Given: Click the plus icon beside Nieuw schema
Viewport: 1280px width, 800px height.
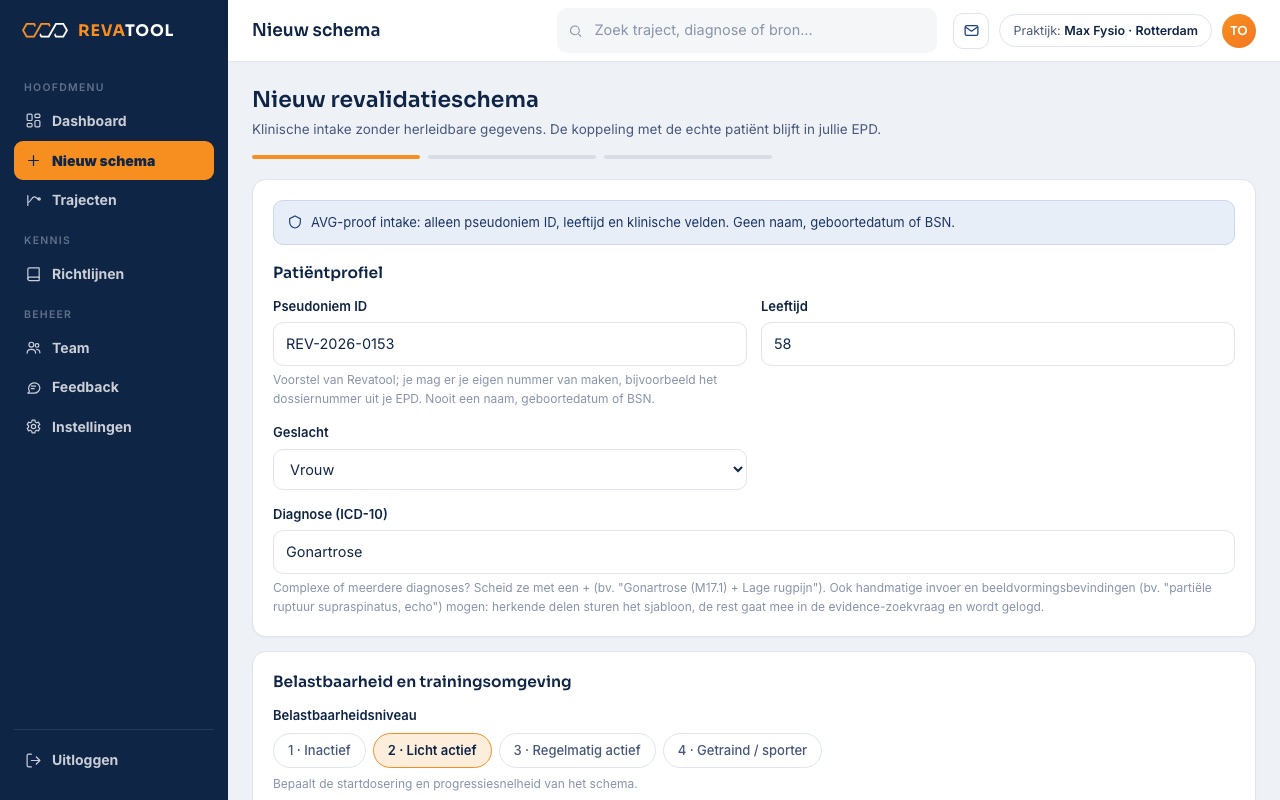Looking at the screenshot, I should pos(33,161).
